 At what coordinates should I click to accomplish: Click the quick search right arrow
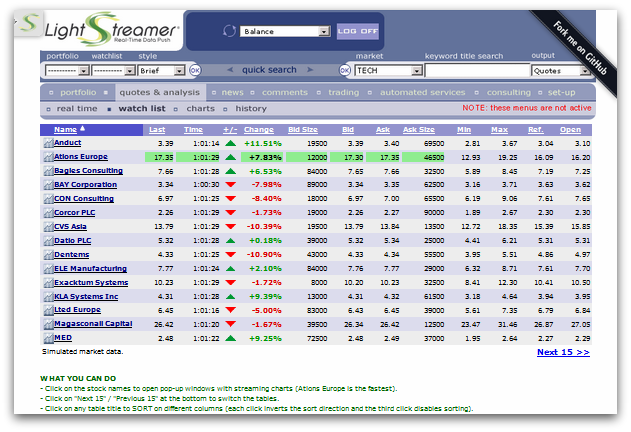pyautogui.click(x=310, y=70)
